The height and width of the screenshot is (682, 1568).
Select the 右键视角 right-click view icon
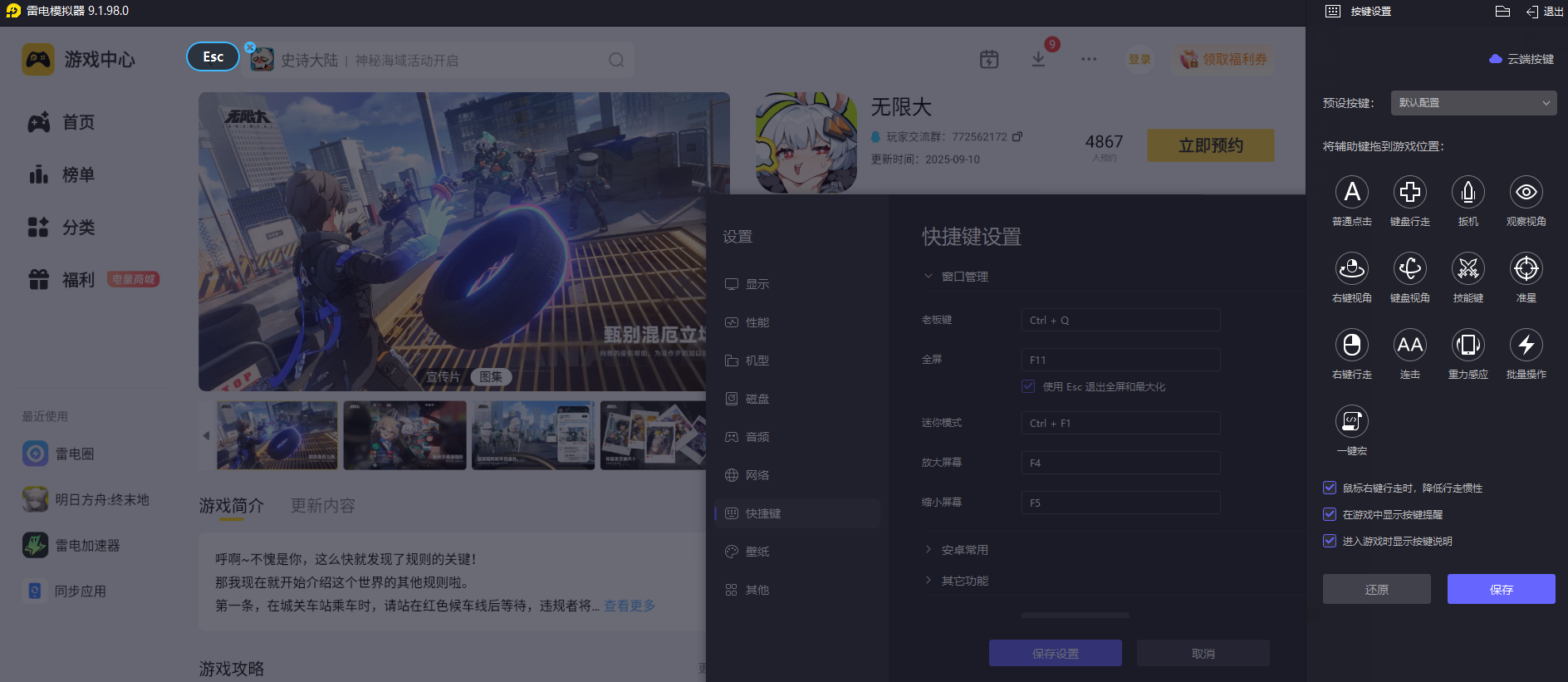1352,268
